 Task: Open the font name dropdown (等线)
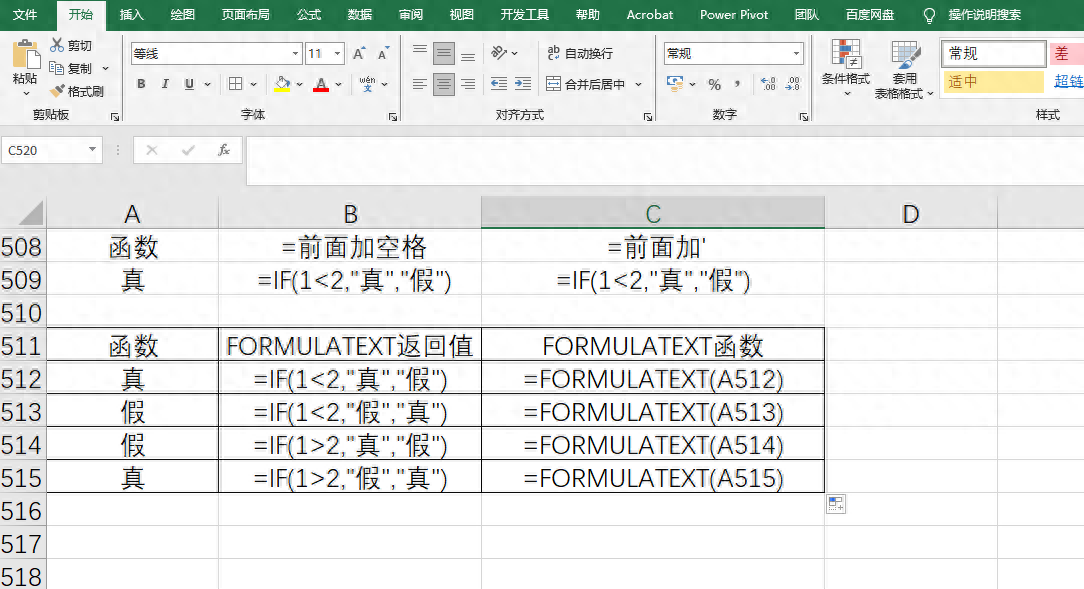(295, 53)
